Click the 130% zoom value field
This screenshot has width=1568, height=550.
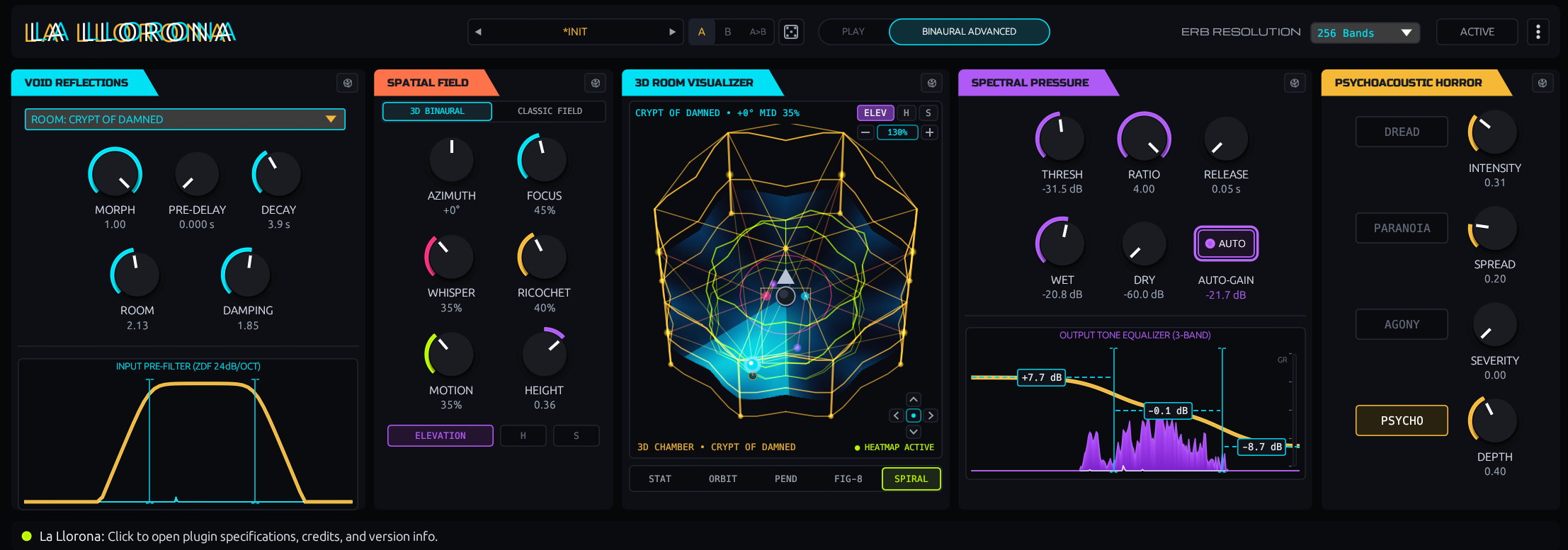(x=897, y=132)
